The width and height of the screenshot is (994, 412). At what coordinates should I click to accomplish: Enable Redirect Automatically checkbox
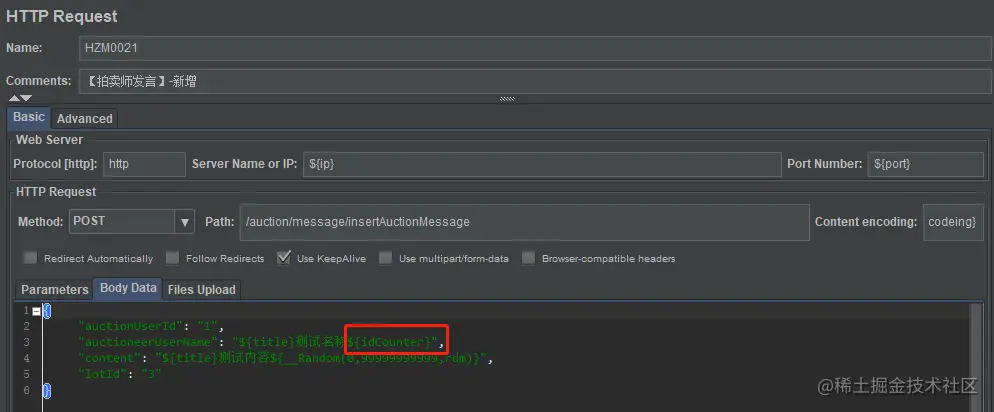pyautogui.click(x=30, y=258)
